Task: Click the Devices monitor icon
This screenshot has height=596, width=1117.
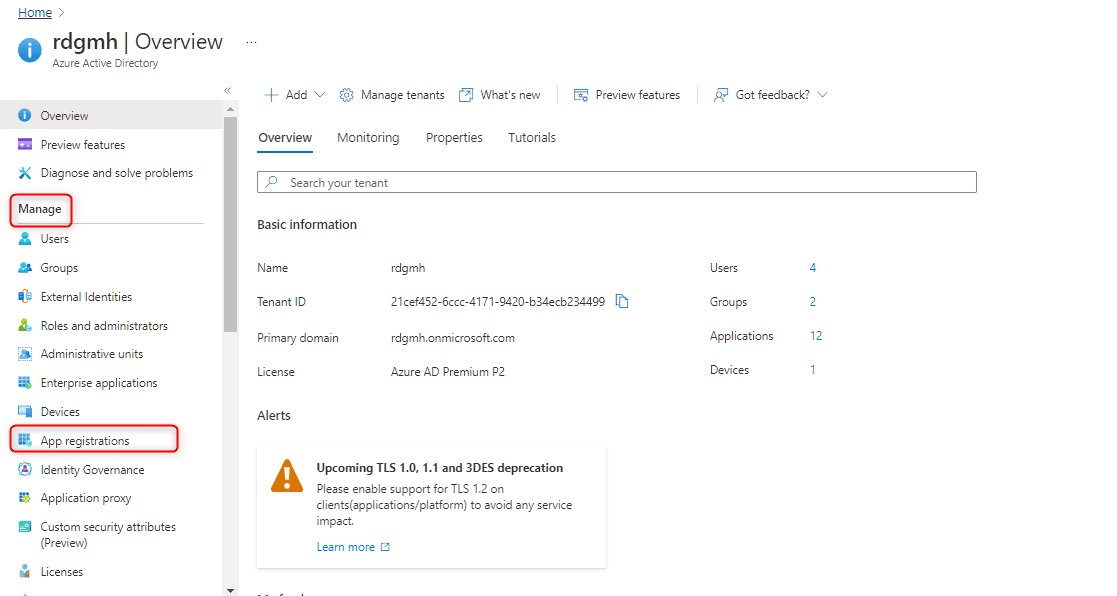Action: pyautogui.click(x=25, y=412)
